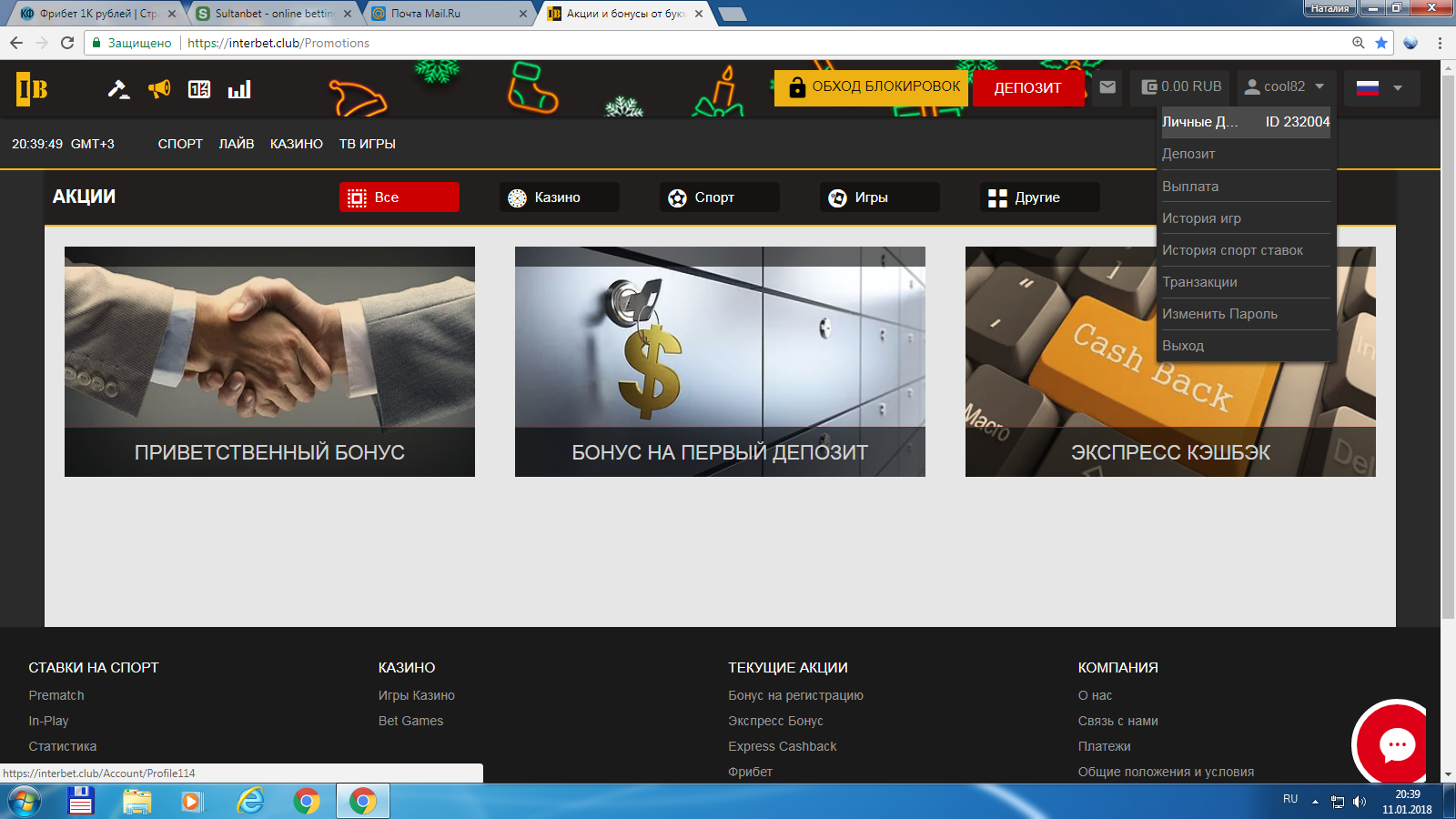
Task: Open the БОНУС НА ПЕРВЫЙ ДЕПОЗИТ card
Action: click(720, 361)
